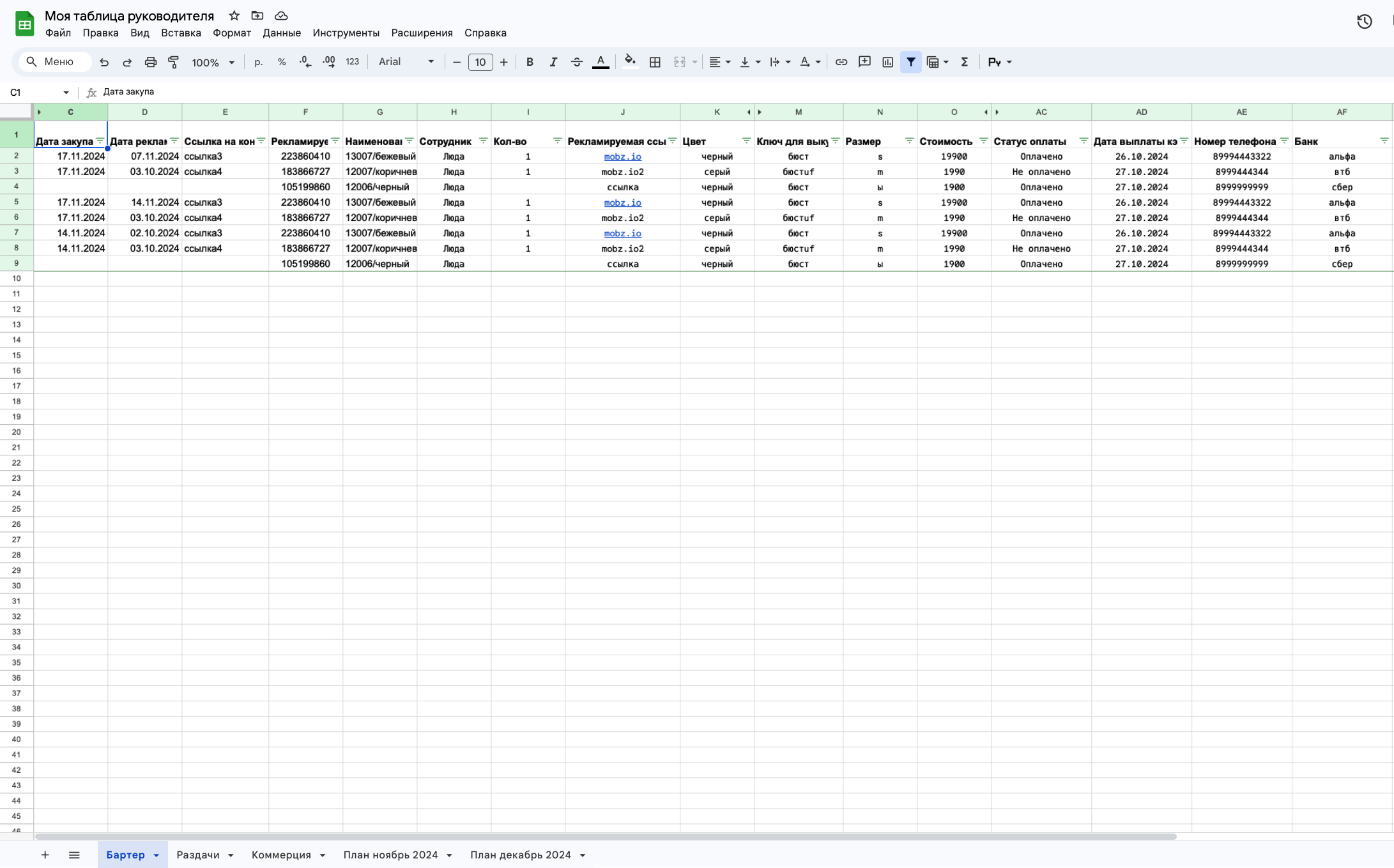The height and width of the screenshot is (868, 1394).
Task: Click the formula bar content
Action: (x=128, y=92)
